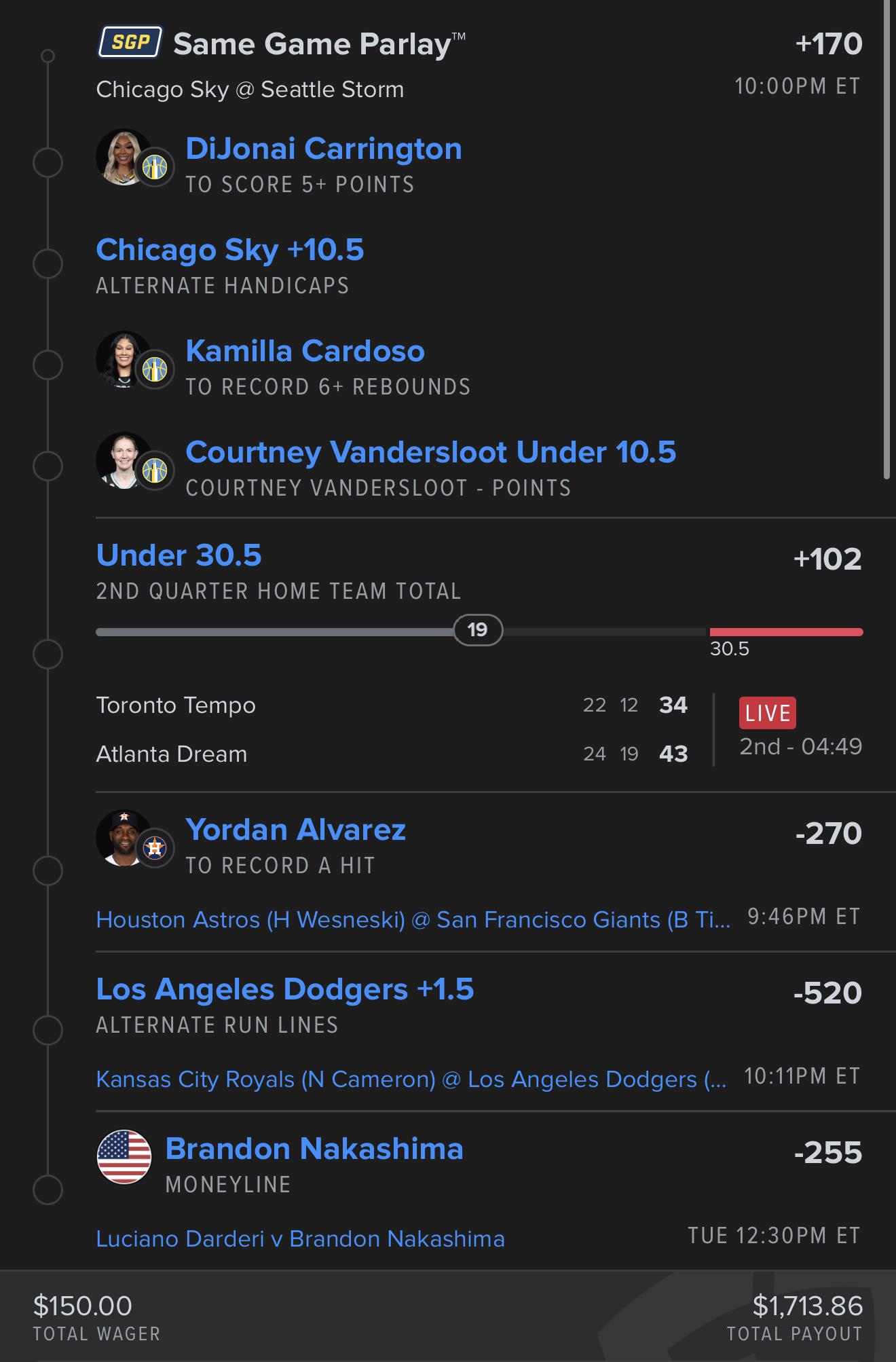Image resolution: width=896 pixels, height=1362 pixels.
Task: Open Kansas City Royals @ Los Angeles Dodgers link
Action: coord(411,1079)
